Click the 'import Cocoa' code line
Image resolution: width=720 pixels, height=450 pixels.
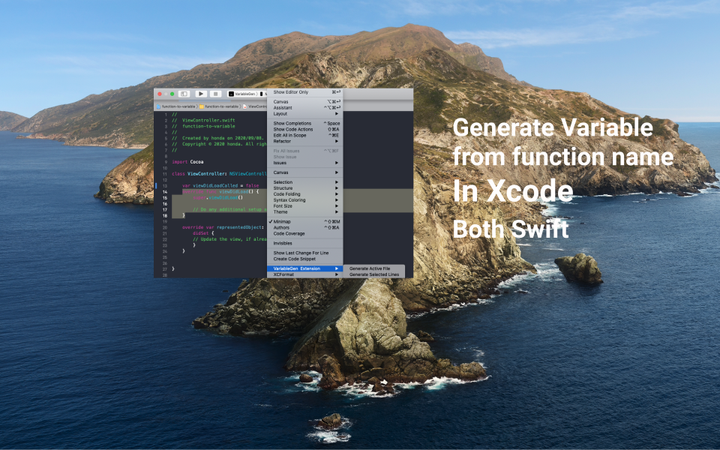pos(187,162)
